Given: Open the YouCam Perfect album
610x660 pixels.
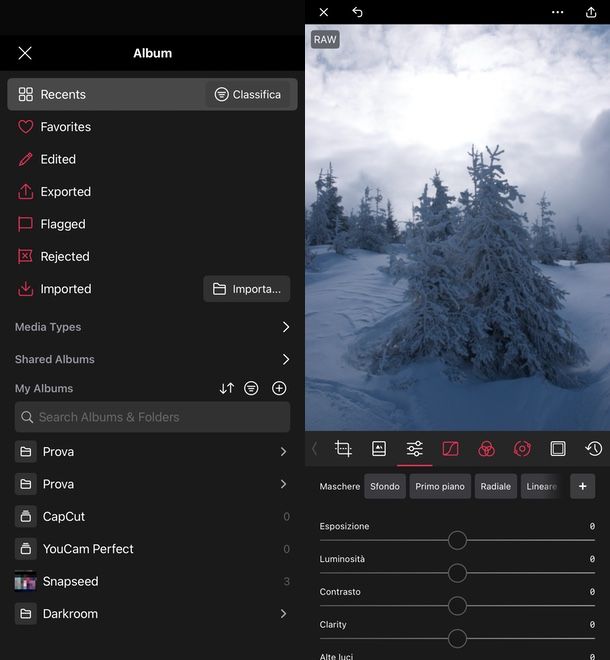Looking at the screenshot, I should pos(152,549).
